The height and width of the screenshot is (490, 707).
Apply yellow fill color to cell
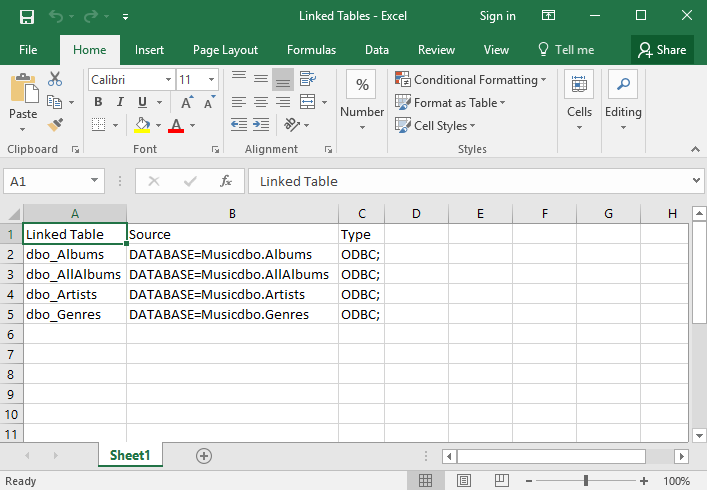click(142, 125)
